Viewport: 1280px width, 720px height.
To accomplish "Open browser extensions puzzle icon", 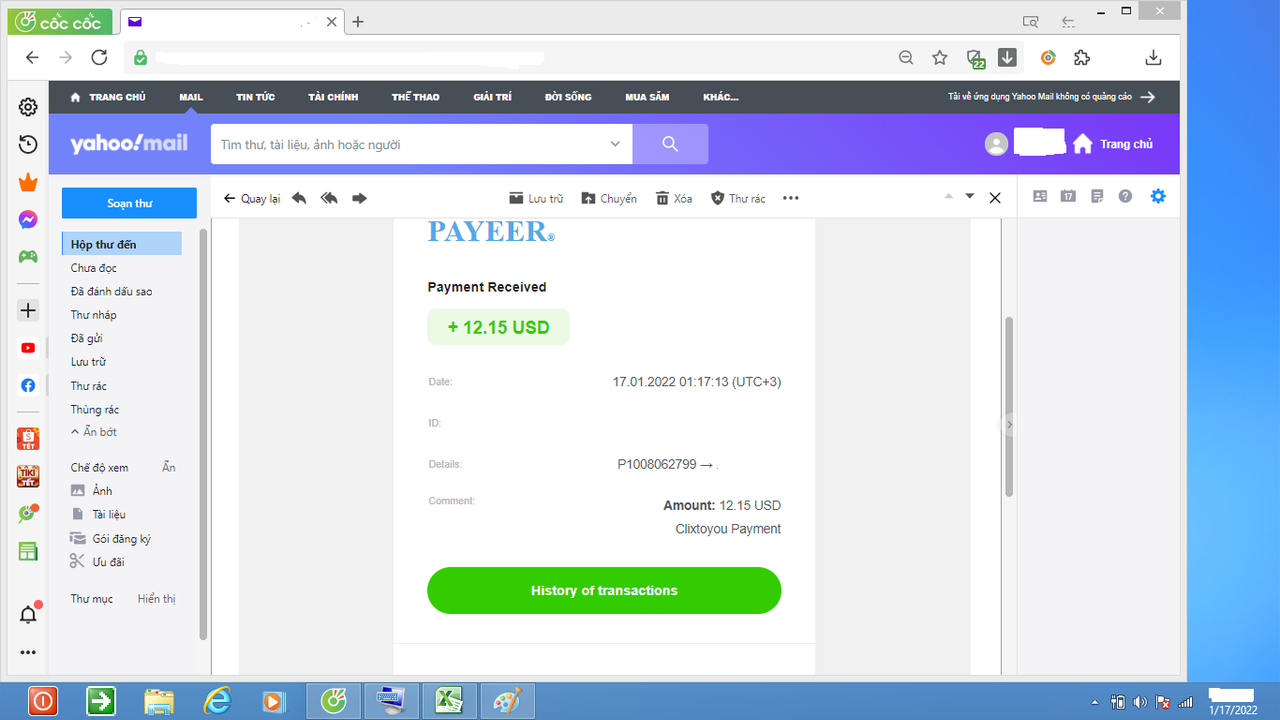I will click(1082, 58).
